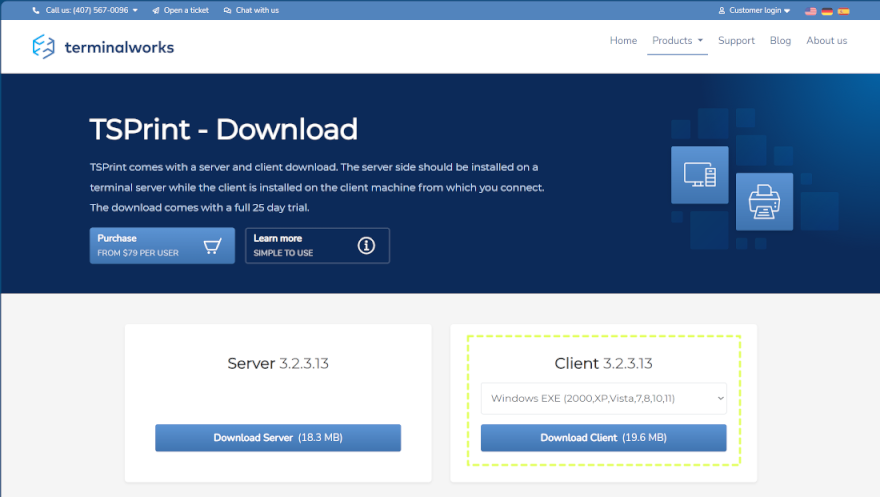Click Download Server (18.3 MB) button
Viewport: 880px width, 497px height.
(278, 438)
